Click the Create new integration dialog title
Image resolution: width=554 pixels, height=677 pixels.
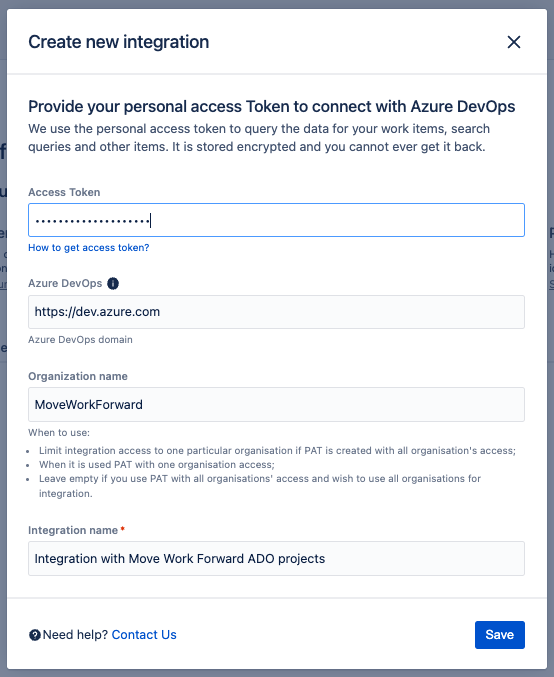point(119,42)
